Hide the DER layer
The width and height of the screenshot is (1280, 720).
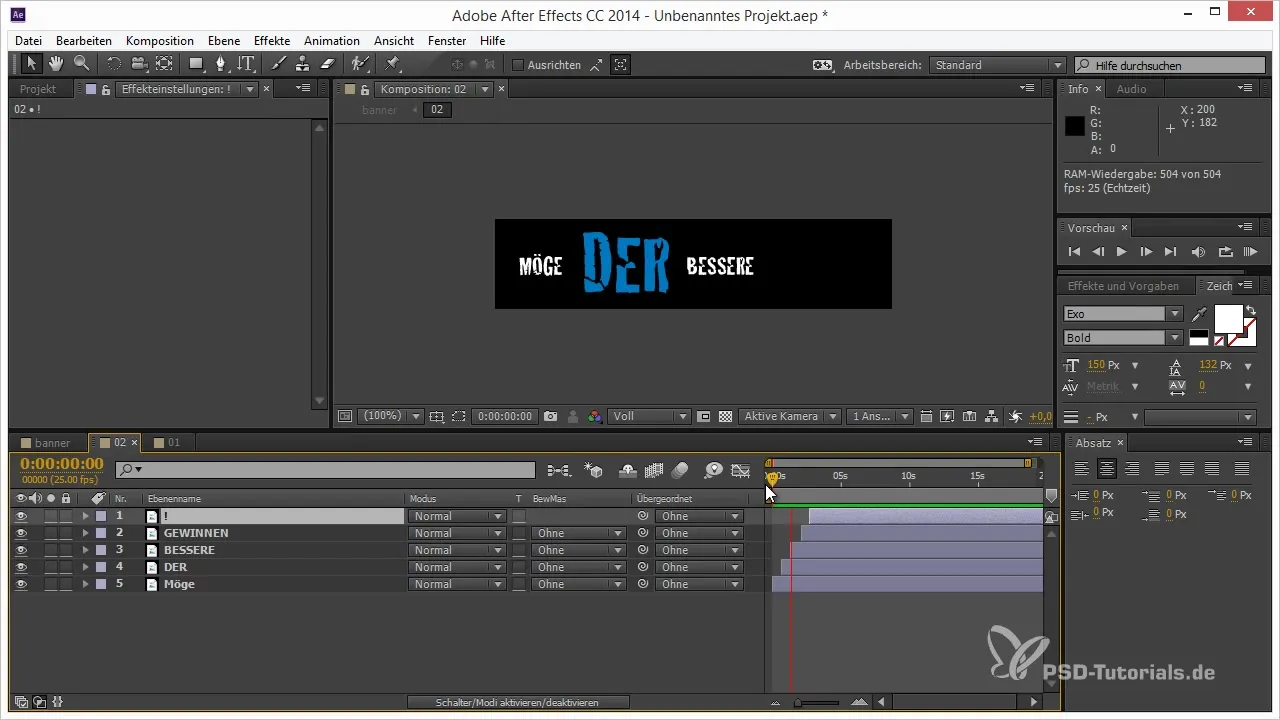[x=21, y=567]
